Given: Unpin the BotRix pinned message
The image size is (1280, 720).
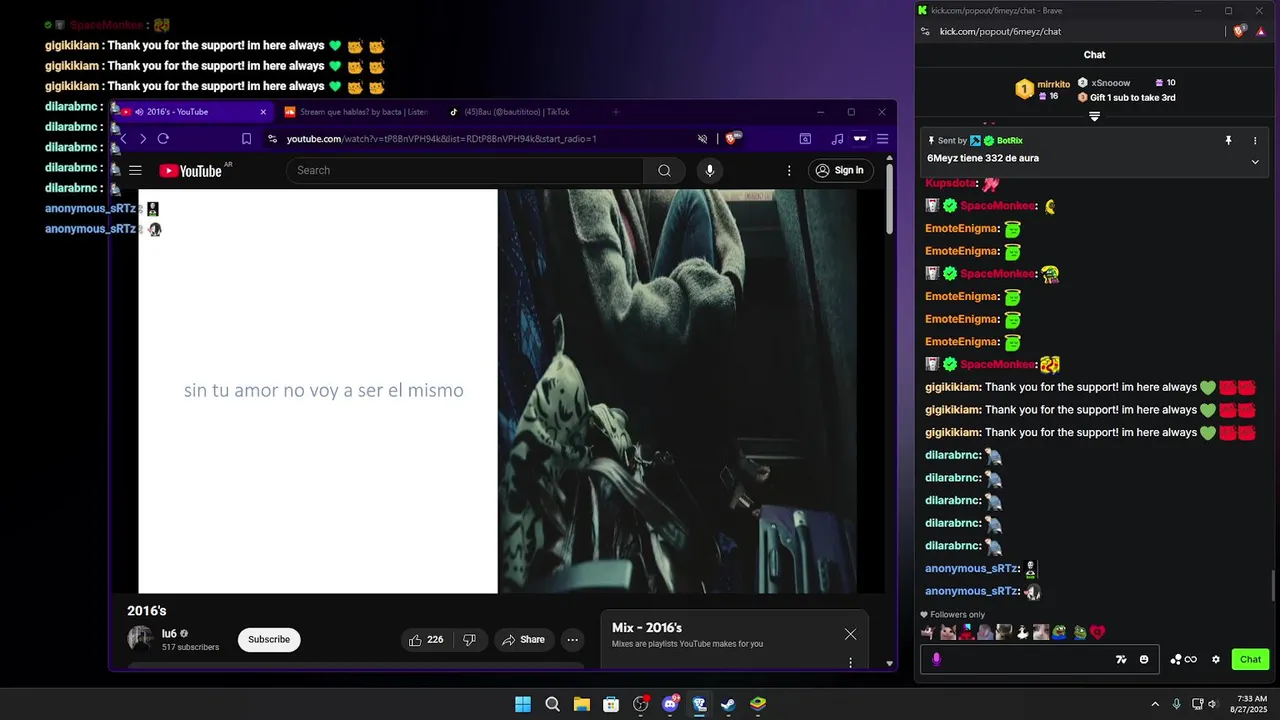Looking at the screenshot, I should pyautogui.click(x=1229, y=141).
